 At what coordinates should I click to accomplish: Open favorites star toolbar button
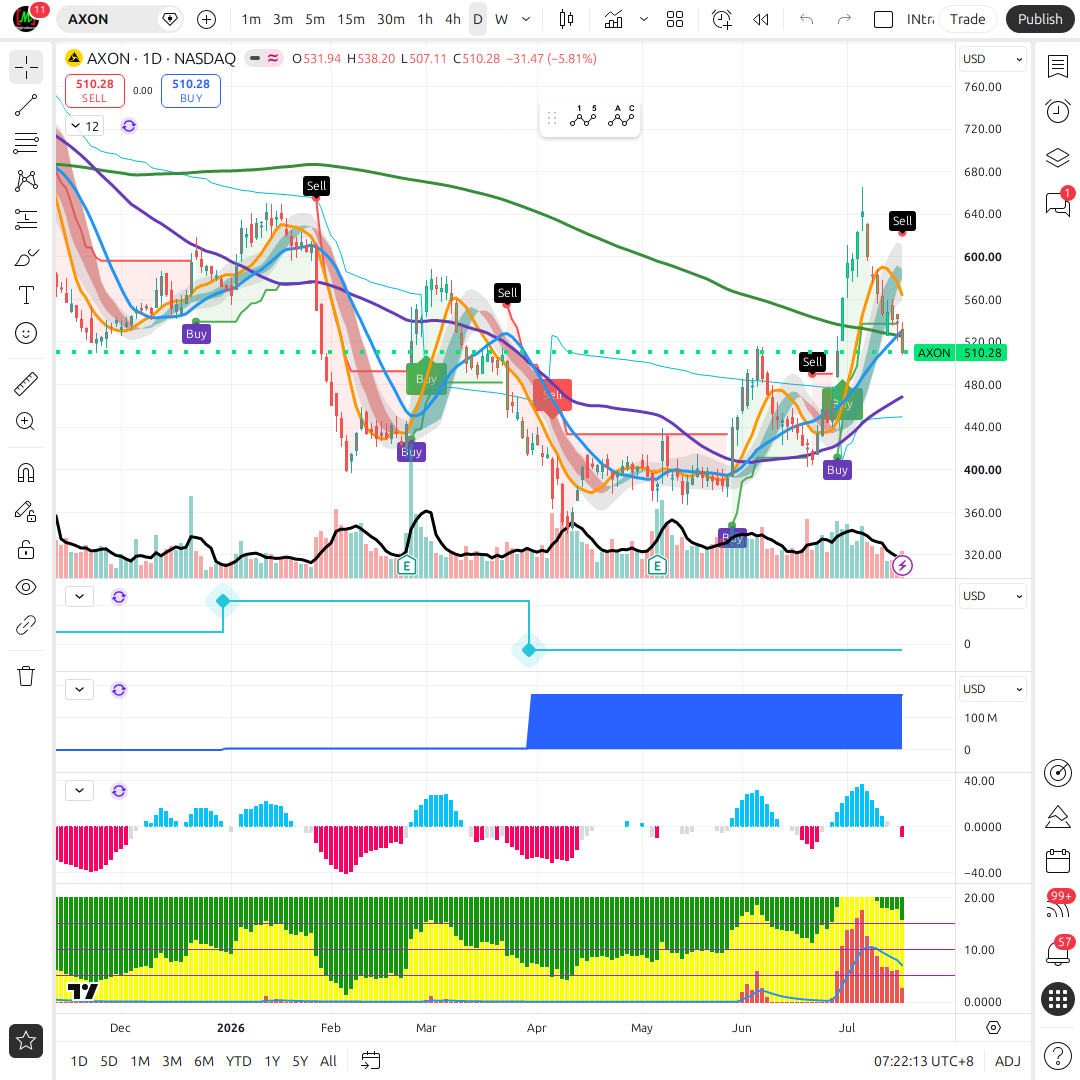(x=26, y=1041)
